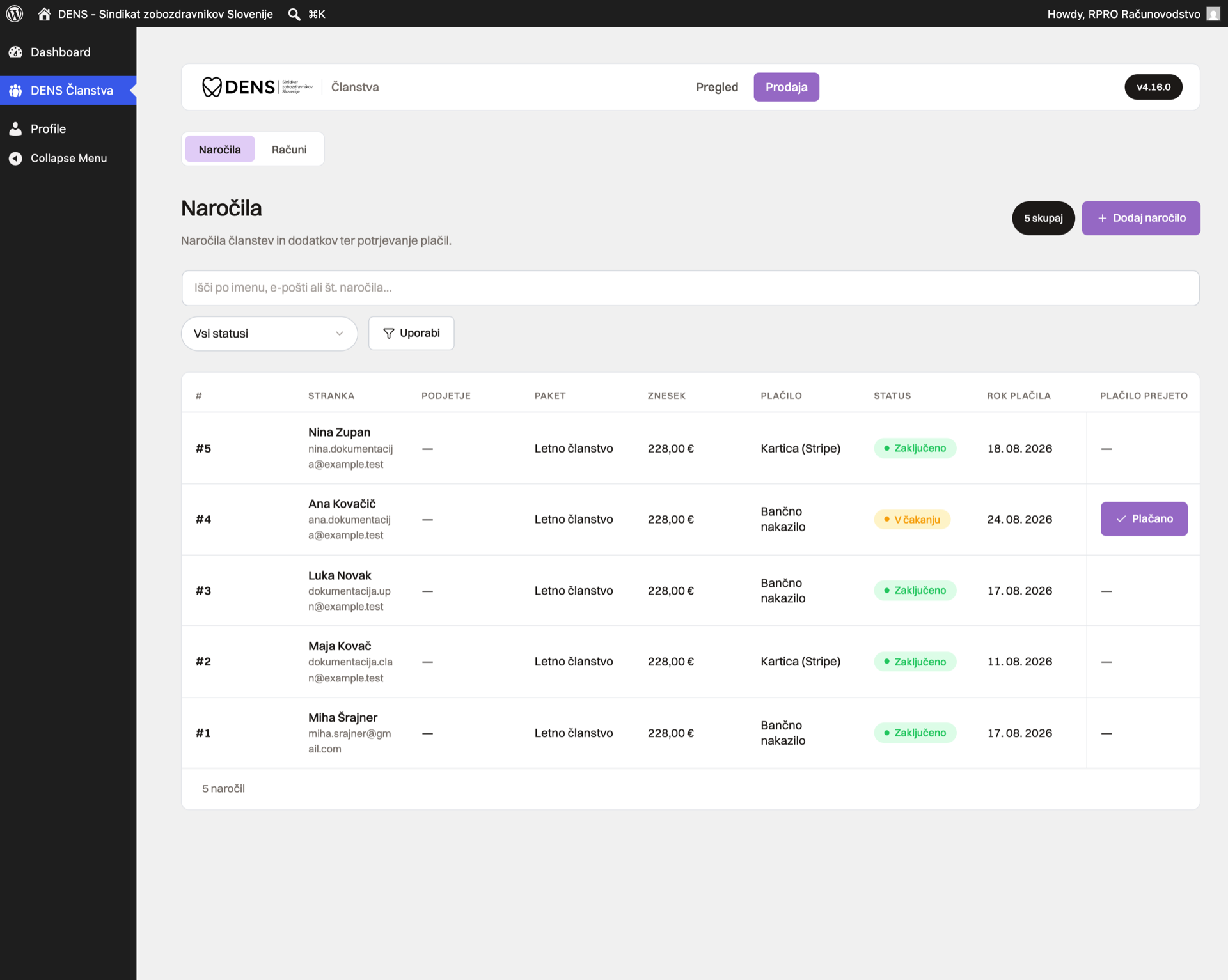Mark Ana Kovačič order as Plačano
The image size is (1228, 980).
(1144, 518)
